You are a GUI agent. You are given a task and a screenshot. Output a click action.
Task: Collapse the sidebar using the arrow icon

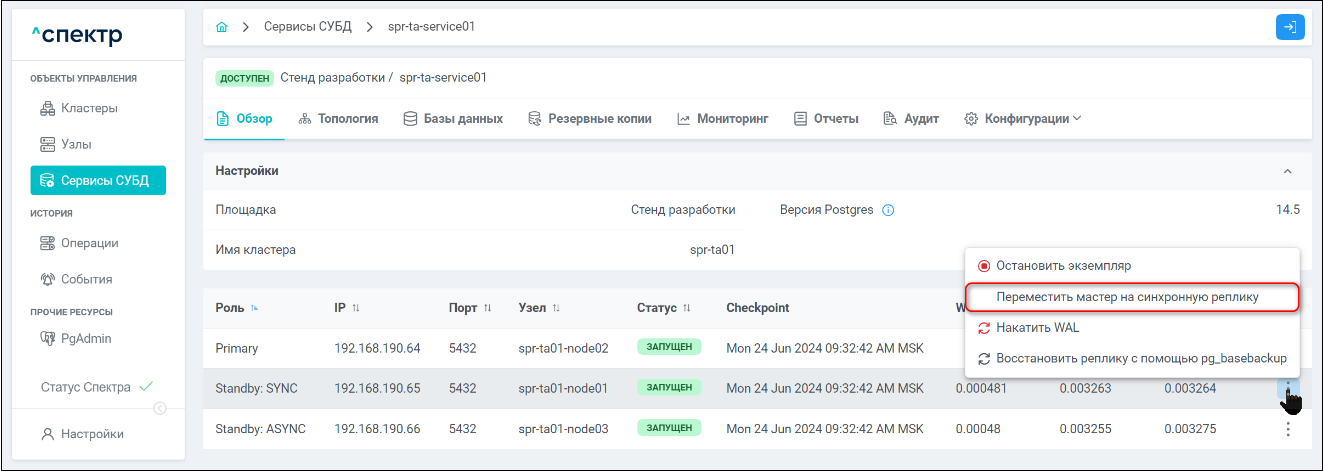(159, 408)
